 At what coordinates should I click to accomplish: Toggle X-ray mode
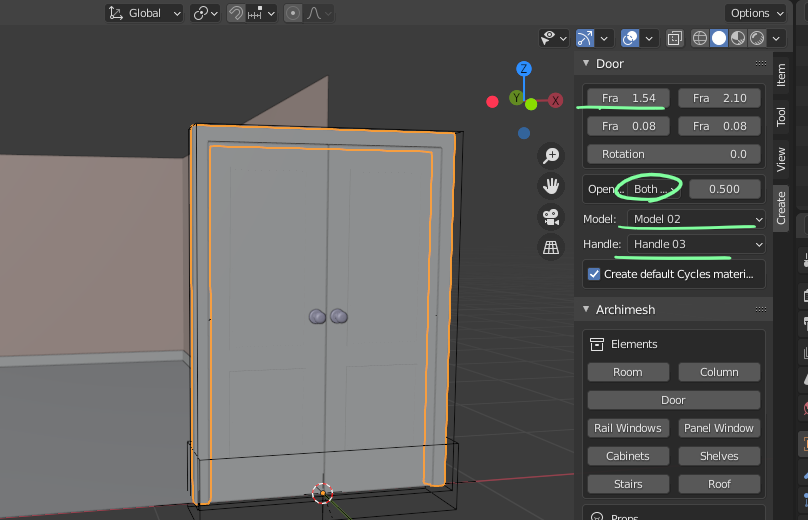pos(675,38)
